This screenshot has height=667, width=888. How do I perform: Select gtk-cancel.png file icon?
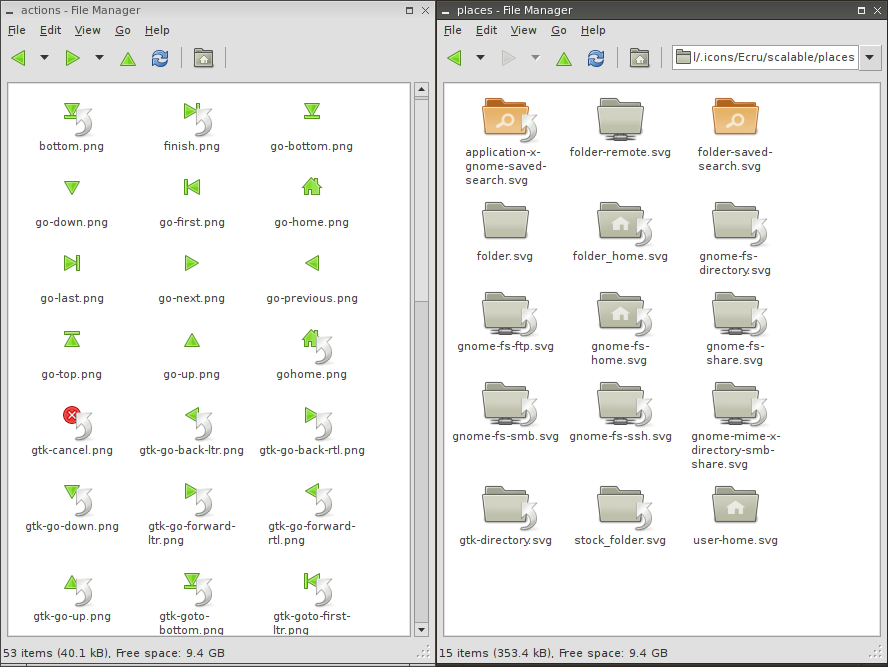click(x=78, y=423)
